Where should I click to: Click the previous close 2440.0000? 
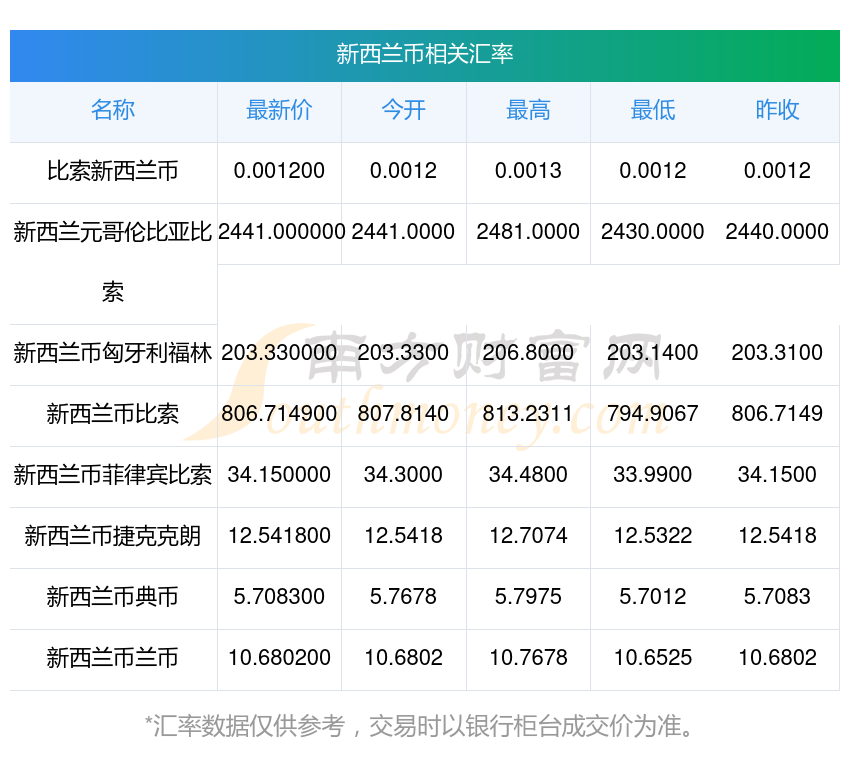point(777,232)
